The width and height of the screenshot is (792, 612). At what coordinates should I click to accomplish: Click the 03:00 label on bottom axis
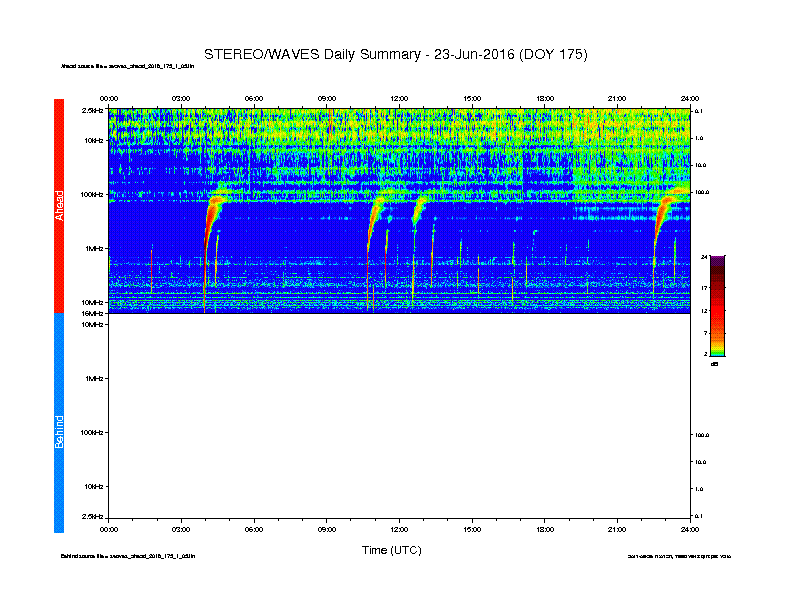pos(181,529)
